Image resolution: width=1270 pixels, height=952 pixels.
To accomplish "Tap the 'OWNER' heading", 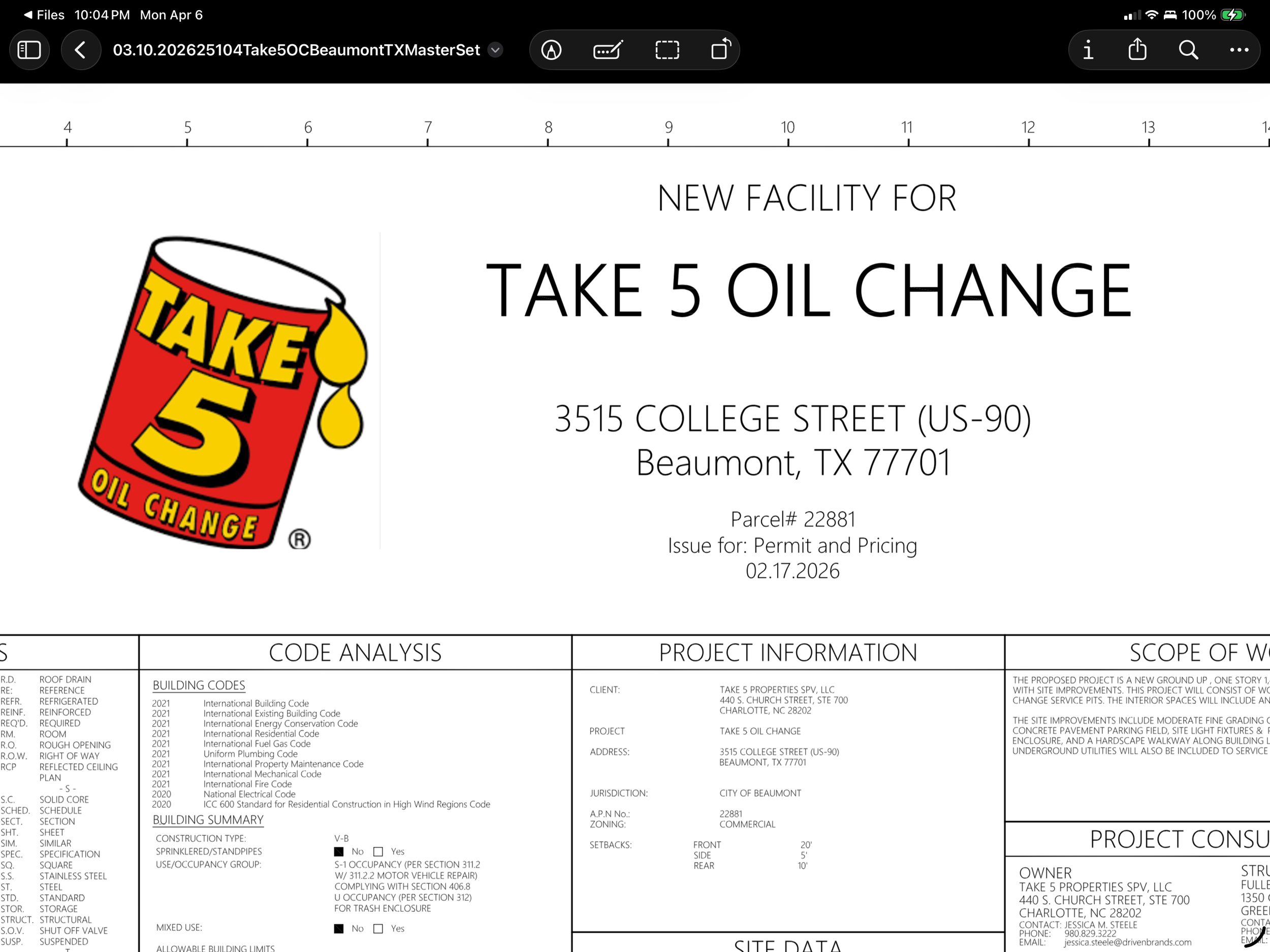I will [1045, 873].
